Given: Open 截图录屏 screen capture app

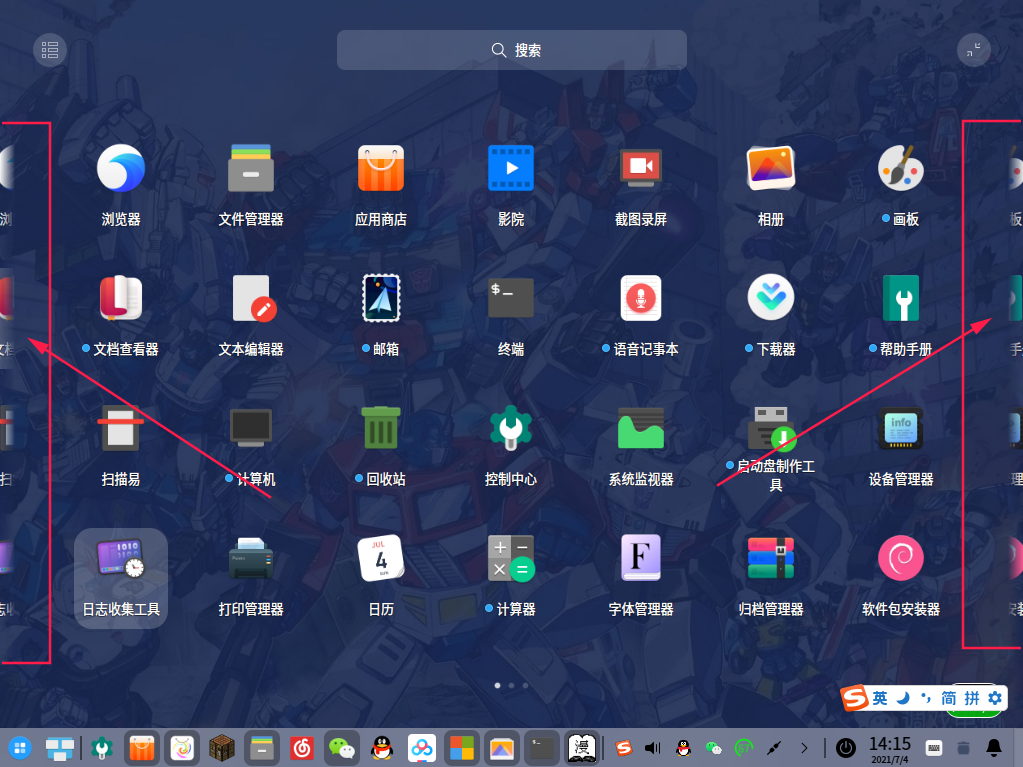Looking at the screenshot, I should 641,168.
